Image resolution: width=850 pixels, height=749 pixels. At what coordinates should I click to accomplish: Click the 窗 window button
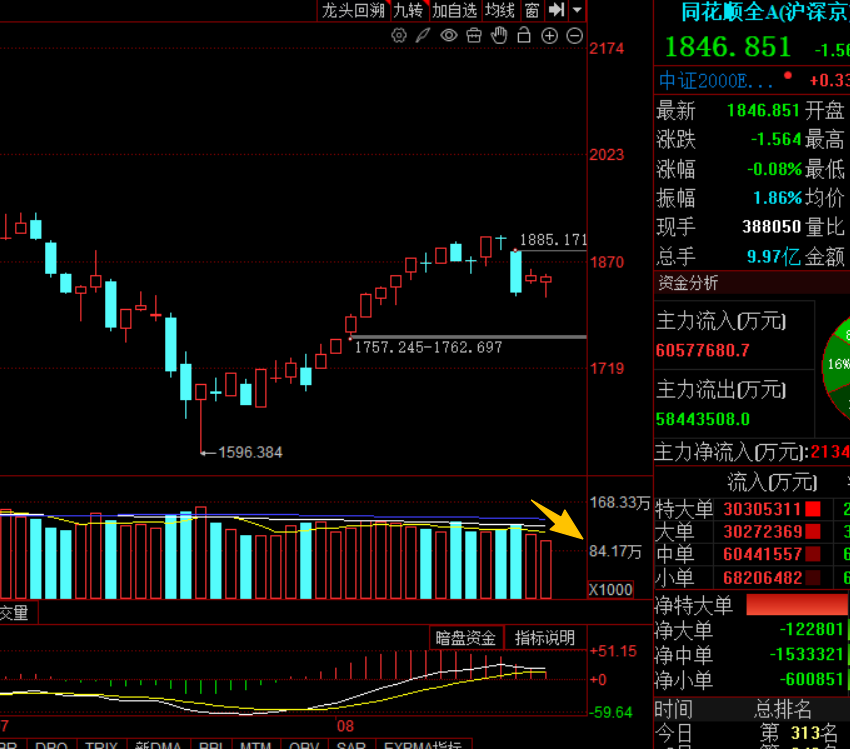[x=532, y=10]
